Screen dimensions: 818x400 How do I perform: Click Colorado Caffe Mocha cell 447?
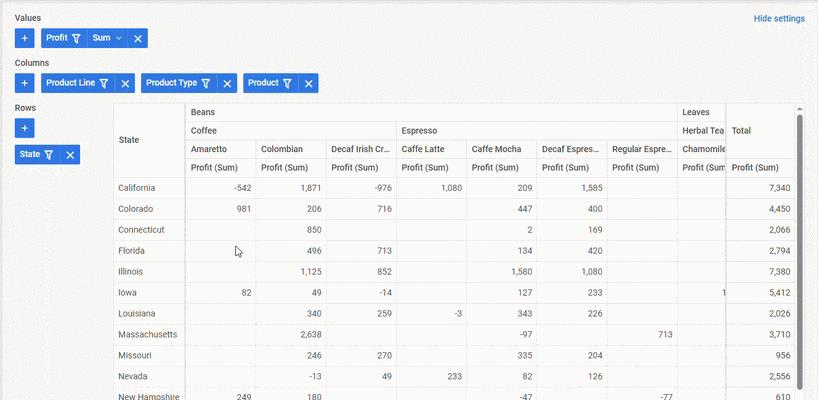click(x=501, y=209)
